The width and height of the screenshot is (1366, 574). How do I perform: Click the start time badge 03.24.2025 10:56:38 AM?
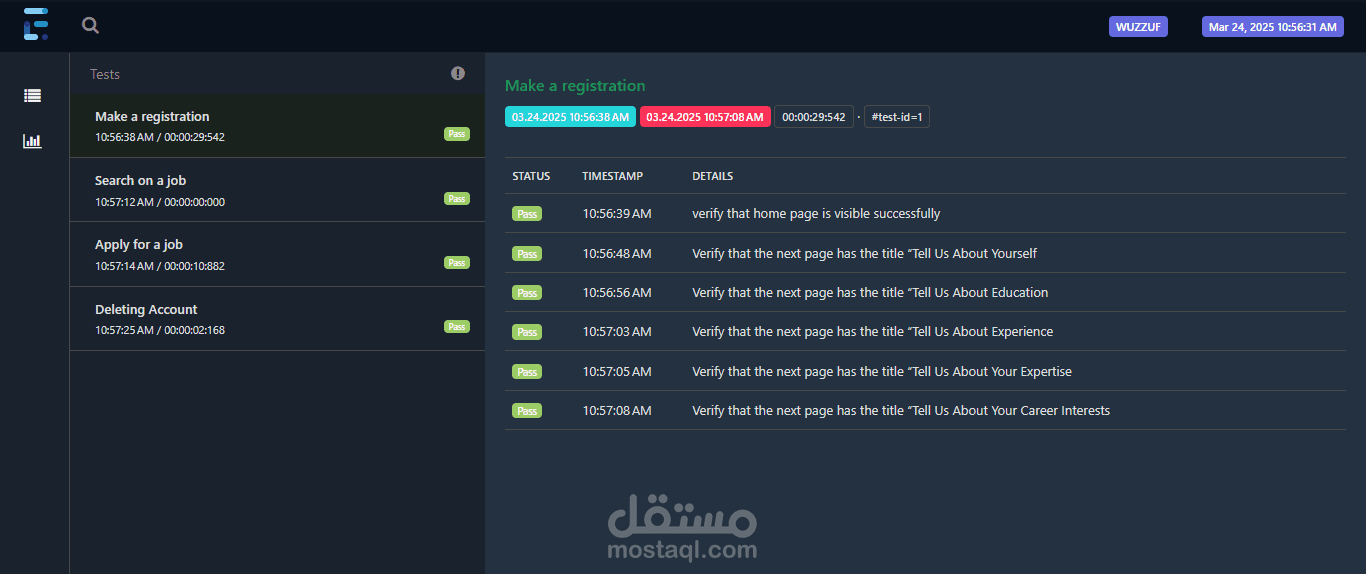(570, 117)
